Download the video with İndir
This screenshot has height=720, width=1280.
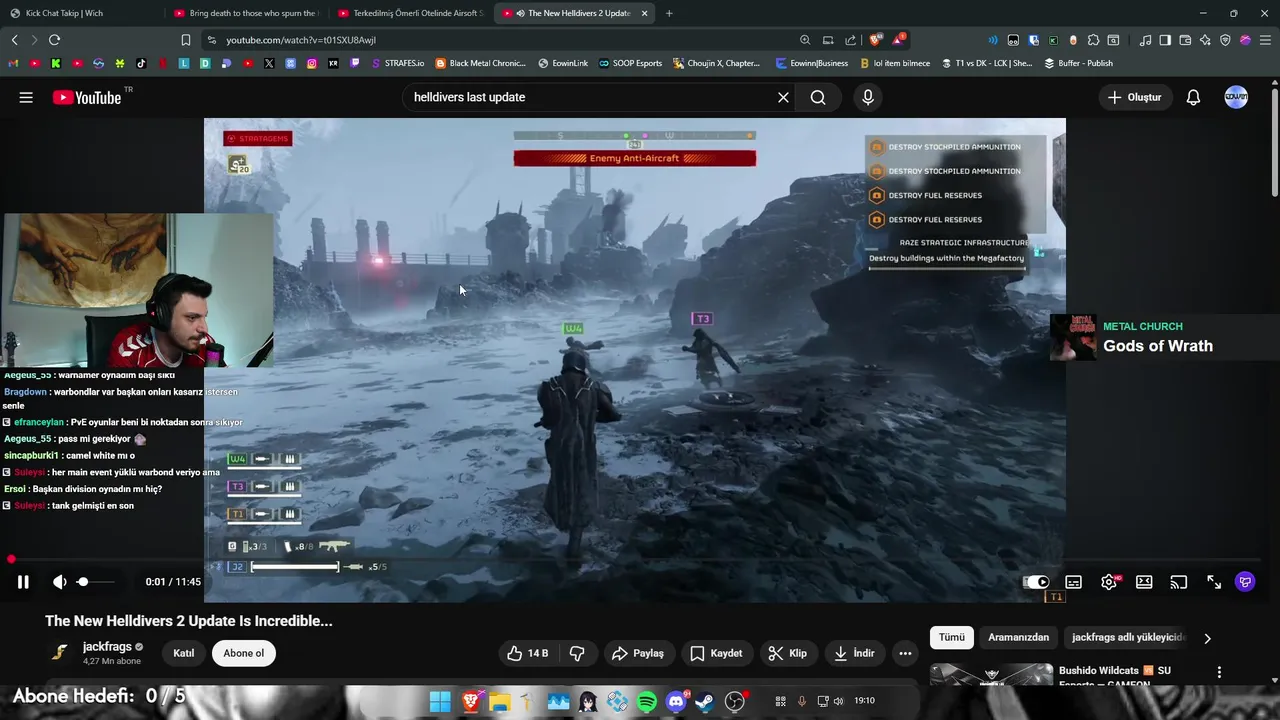coord(854,653)
